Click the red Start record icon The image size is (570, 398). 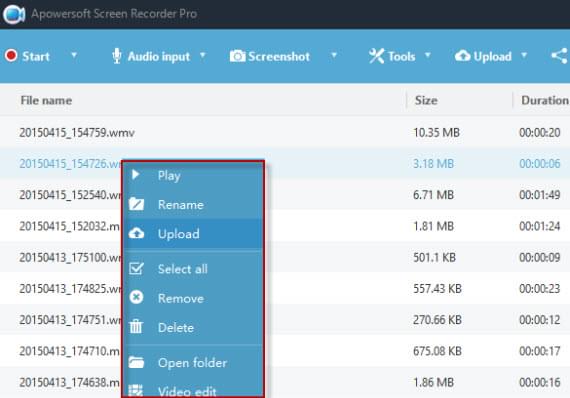pyautogui.click(x=11, y=56)
